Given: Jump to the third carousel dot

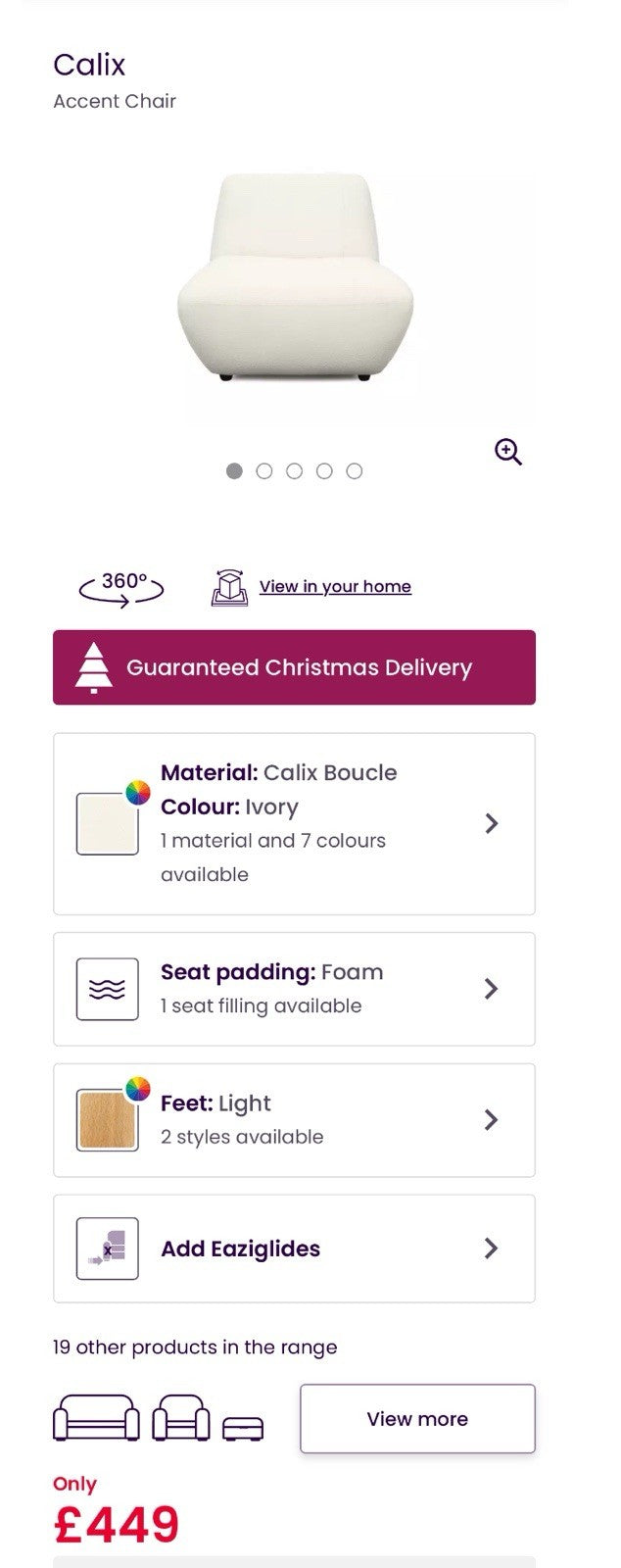Looking at the screenshot, I should [x=294, y=471].
